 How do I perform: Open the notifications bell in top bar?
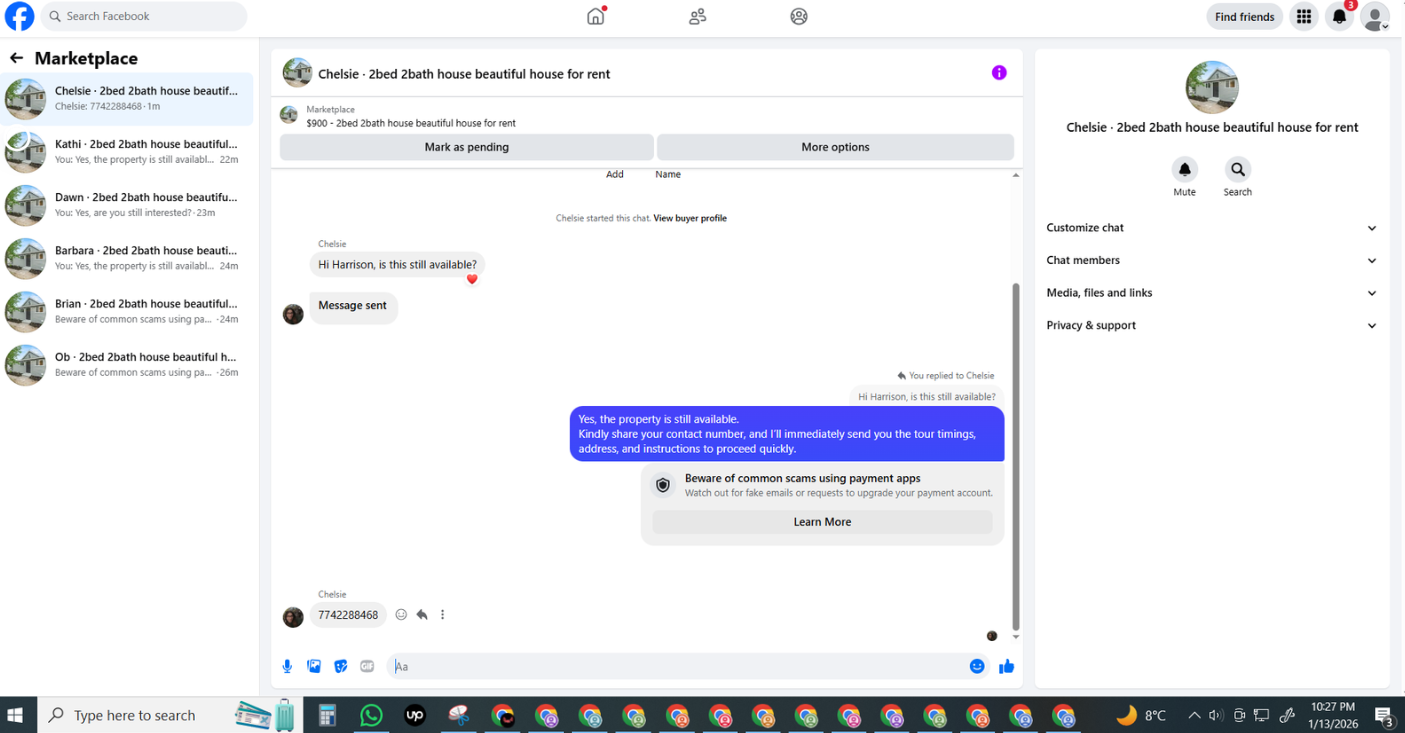click(x=1339, y=16)
